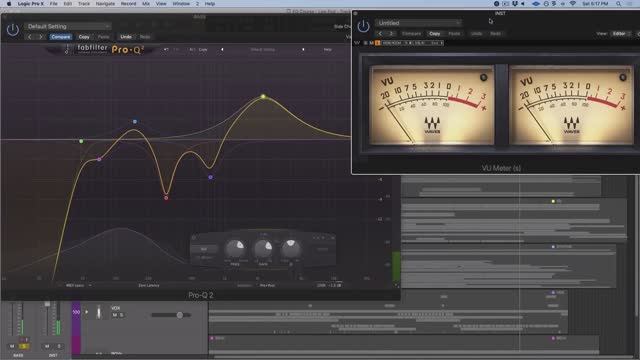Solo the VOX track
The image size is (640, 360).
tap(122, 315)
